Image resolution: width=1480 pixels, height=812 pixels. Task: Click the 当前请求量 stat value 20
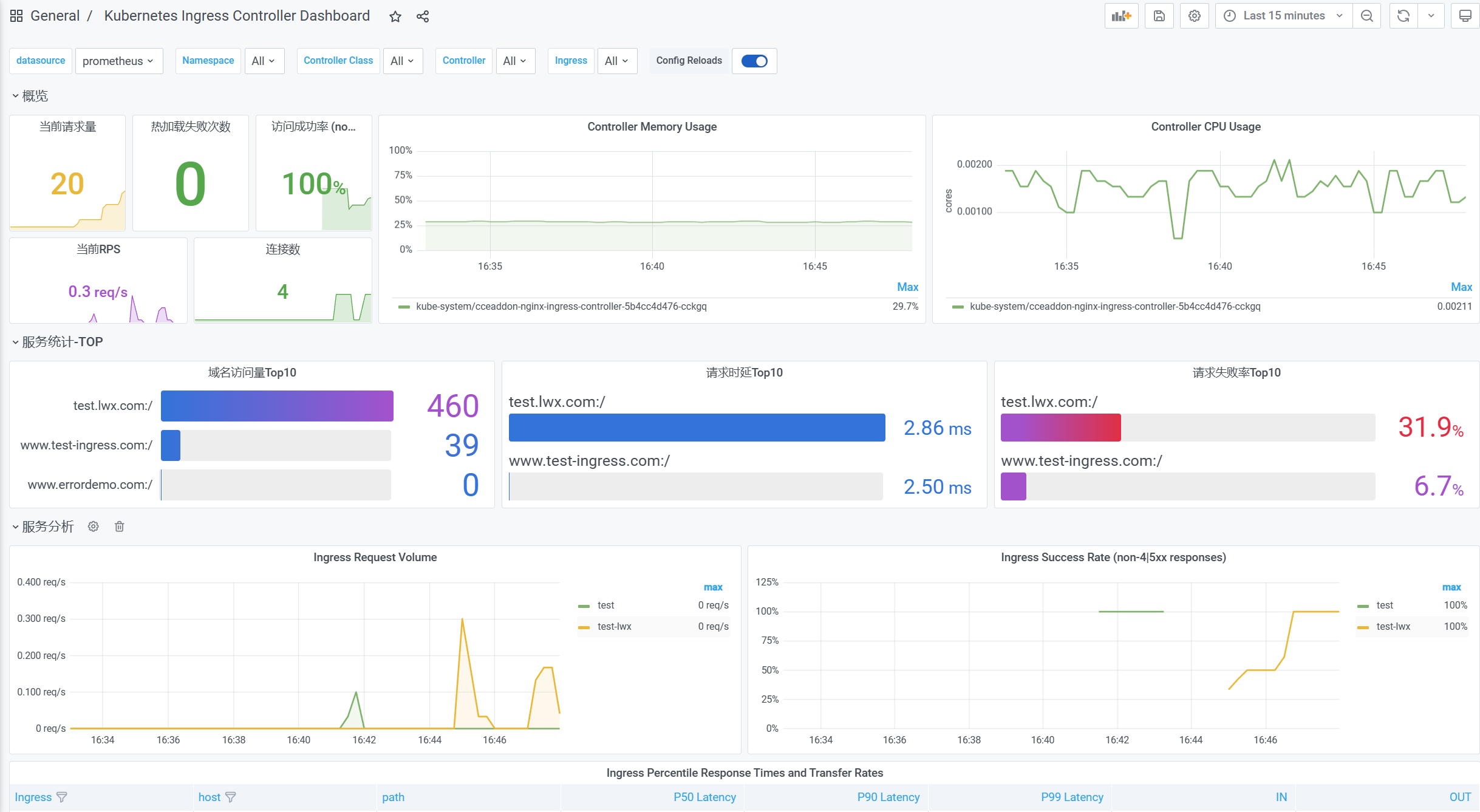point(67,184)
